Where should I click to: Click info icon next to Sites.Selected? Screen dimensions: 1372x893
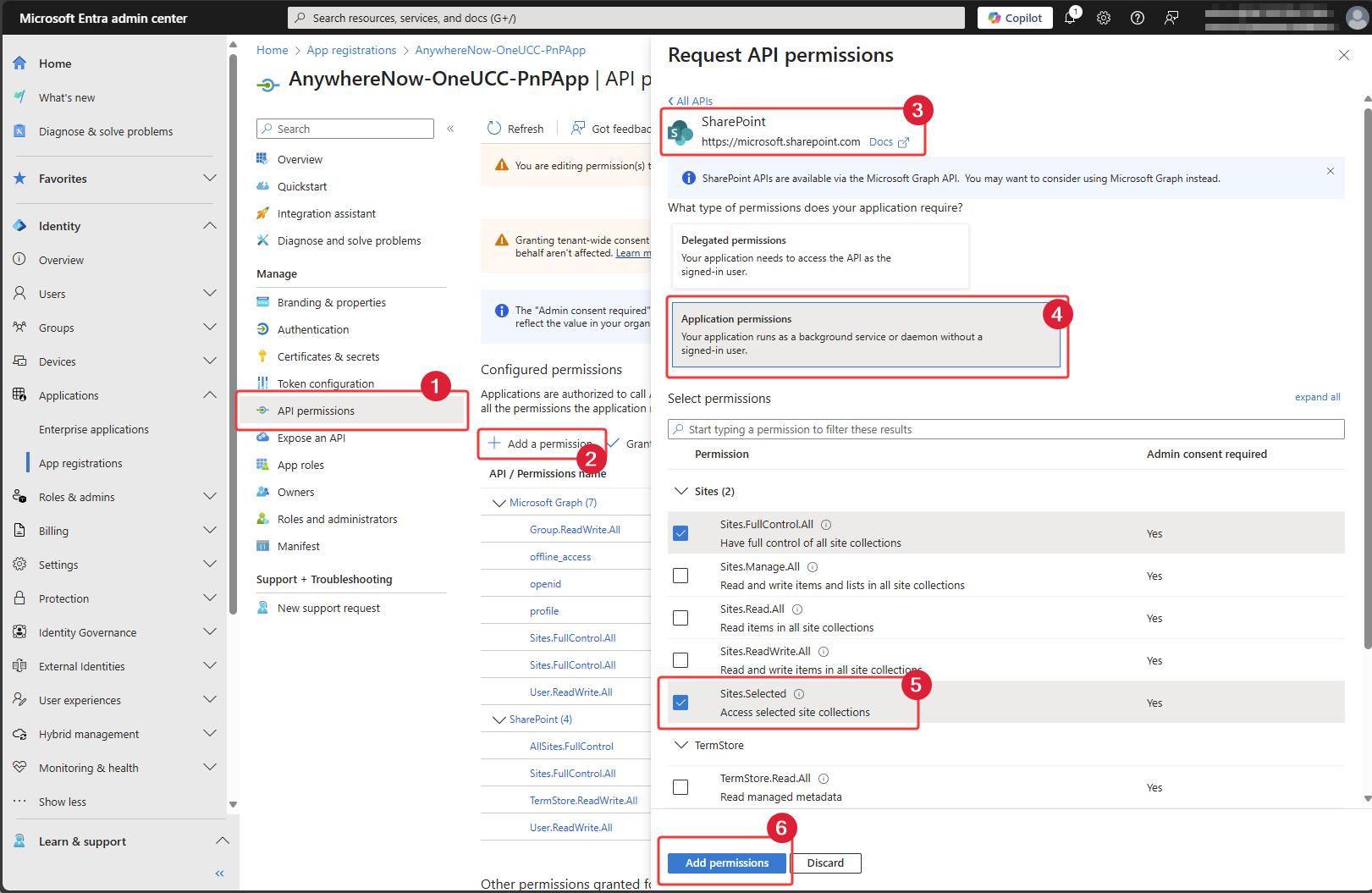coord(799,694)
